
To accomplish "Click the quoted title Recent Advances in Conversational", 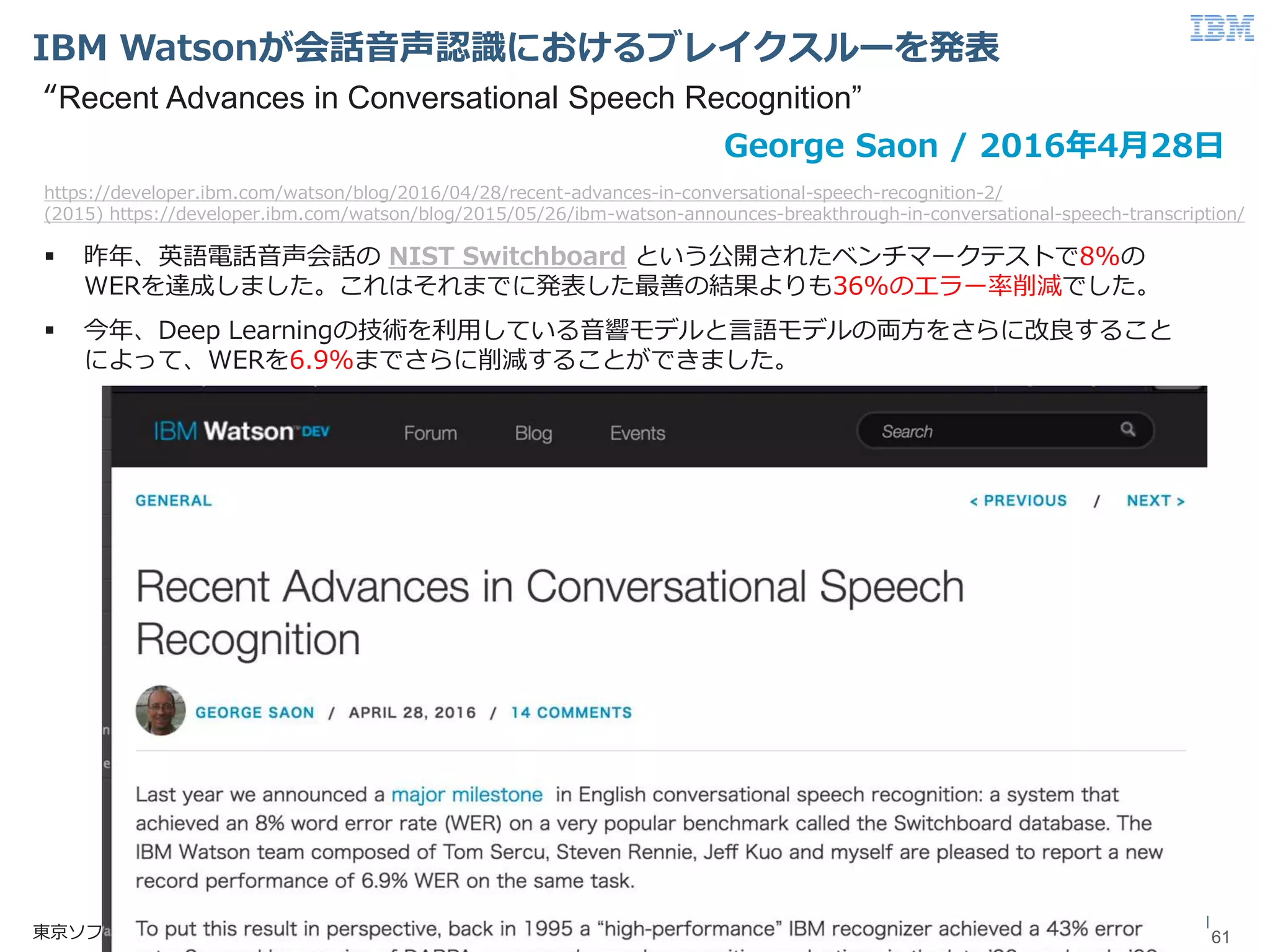I will coord(453,98).
